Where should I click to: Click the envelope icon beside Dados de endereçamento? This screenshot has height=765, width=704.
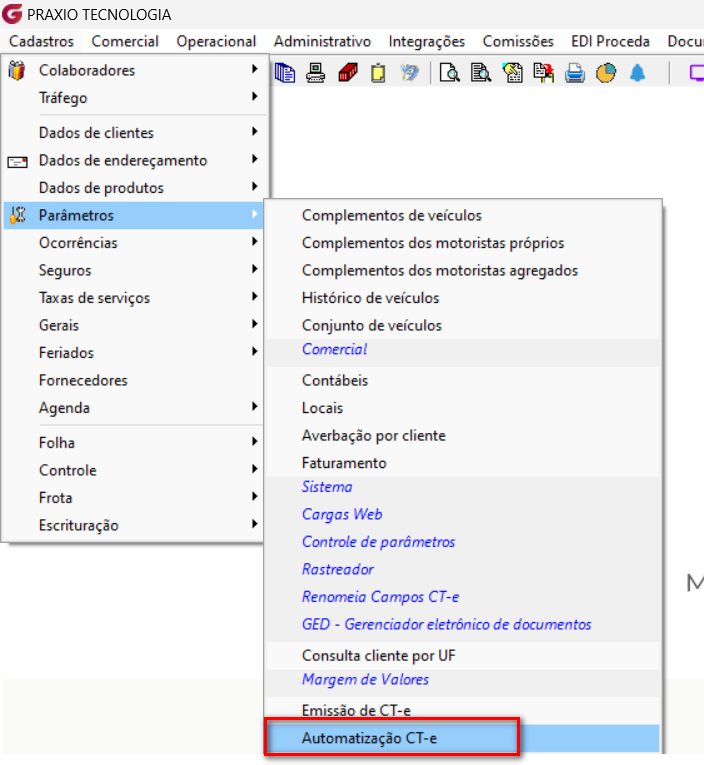point(17,161)
